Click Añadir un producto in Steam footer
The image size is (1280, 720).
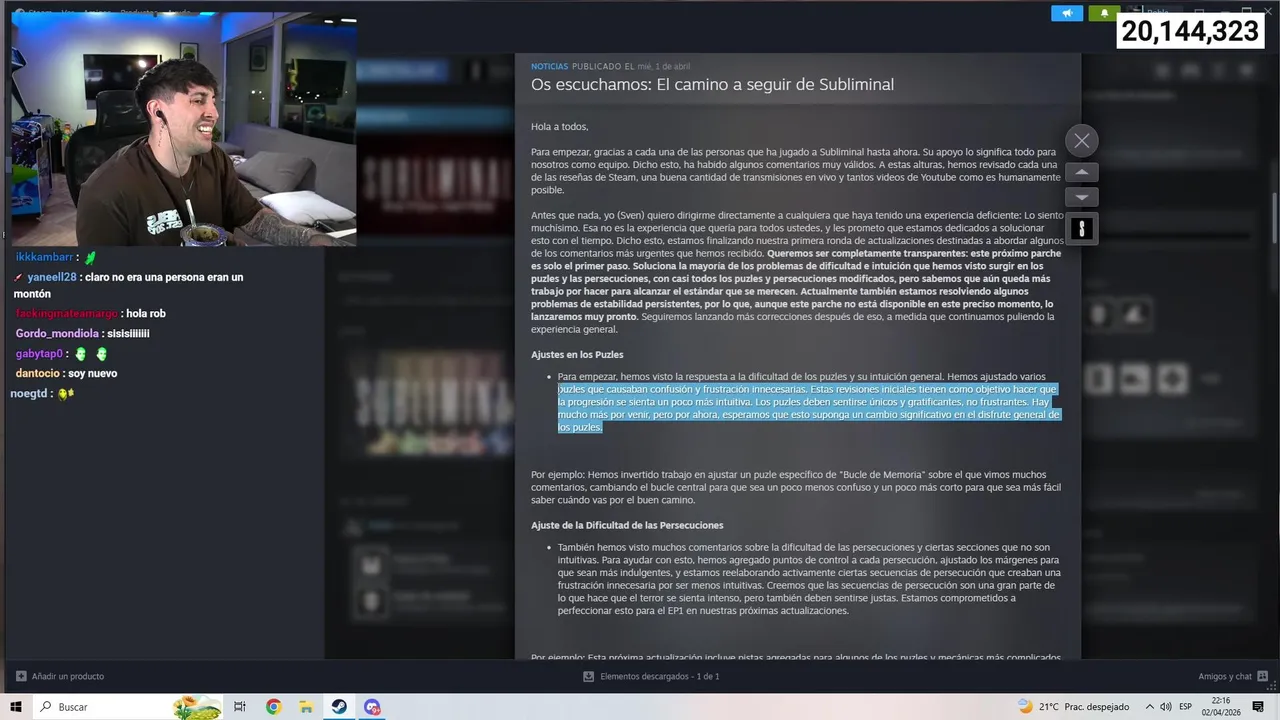[59, 676]
